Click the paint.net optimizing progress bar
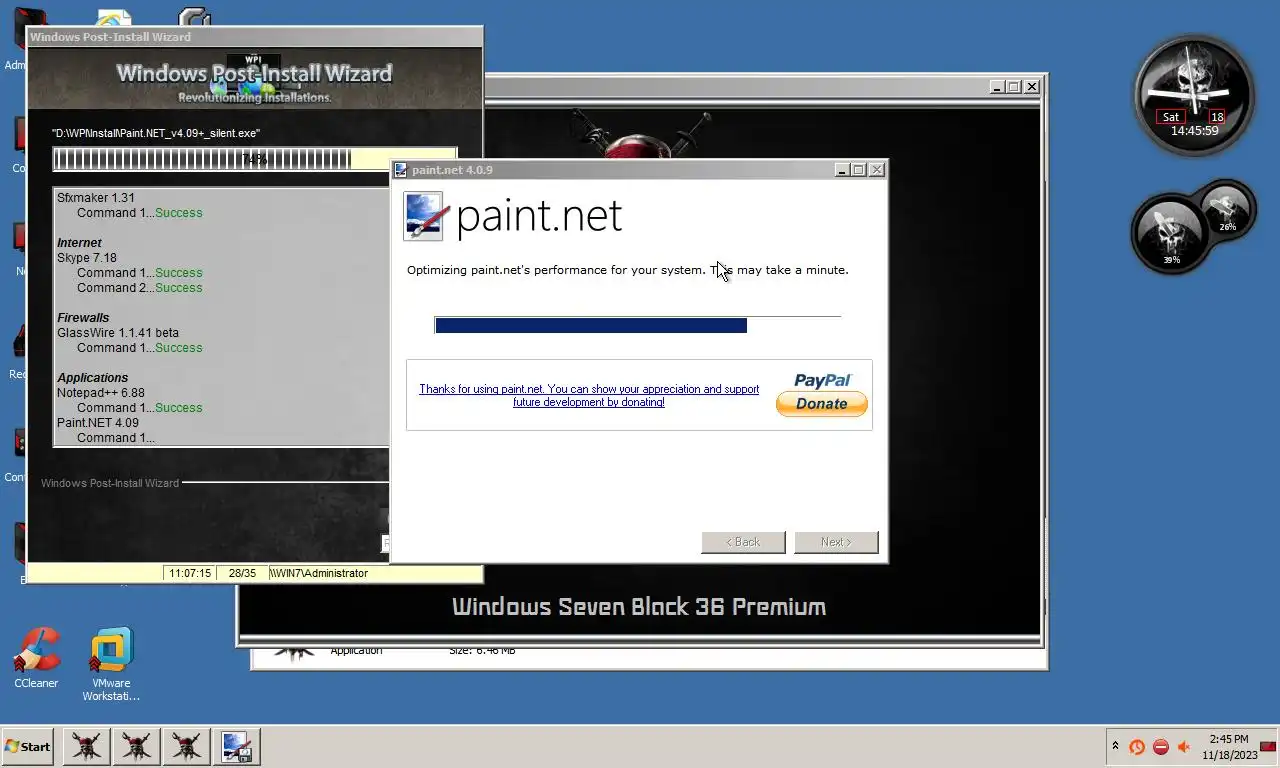The width and height of the screenshot is (1280, 768). coord(638,325)
